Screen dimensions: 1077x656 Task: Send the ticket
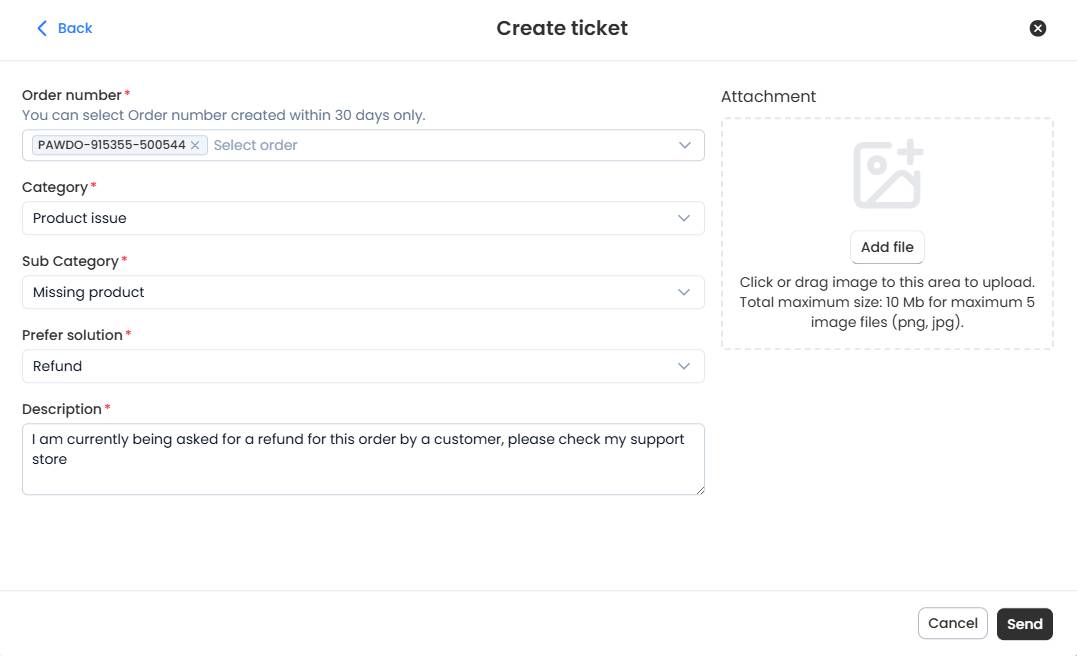(x=1024, y=624)
